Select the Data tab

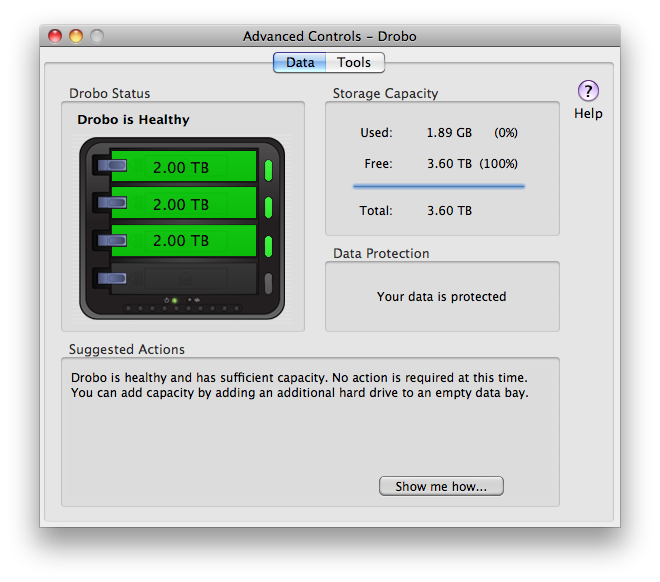click(300, 63)
